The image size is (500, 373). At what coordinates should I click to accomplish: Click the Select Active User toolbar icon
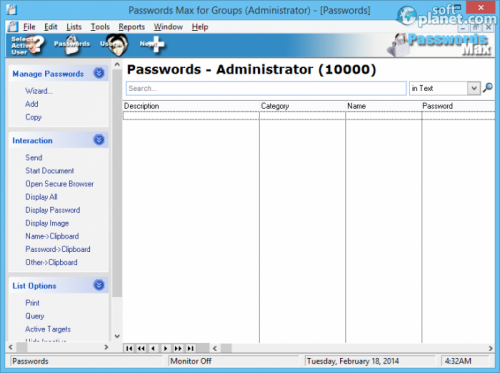(x=27, y=45)
